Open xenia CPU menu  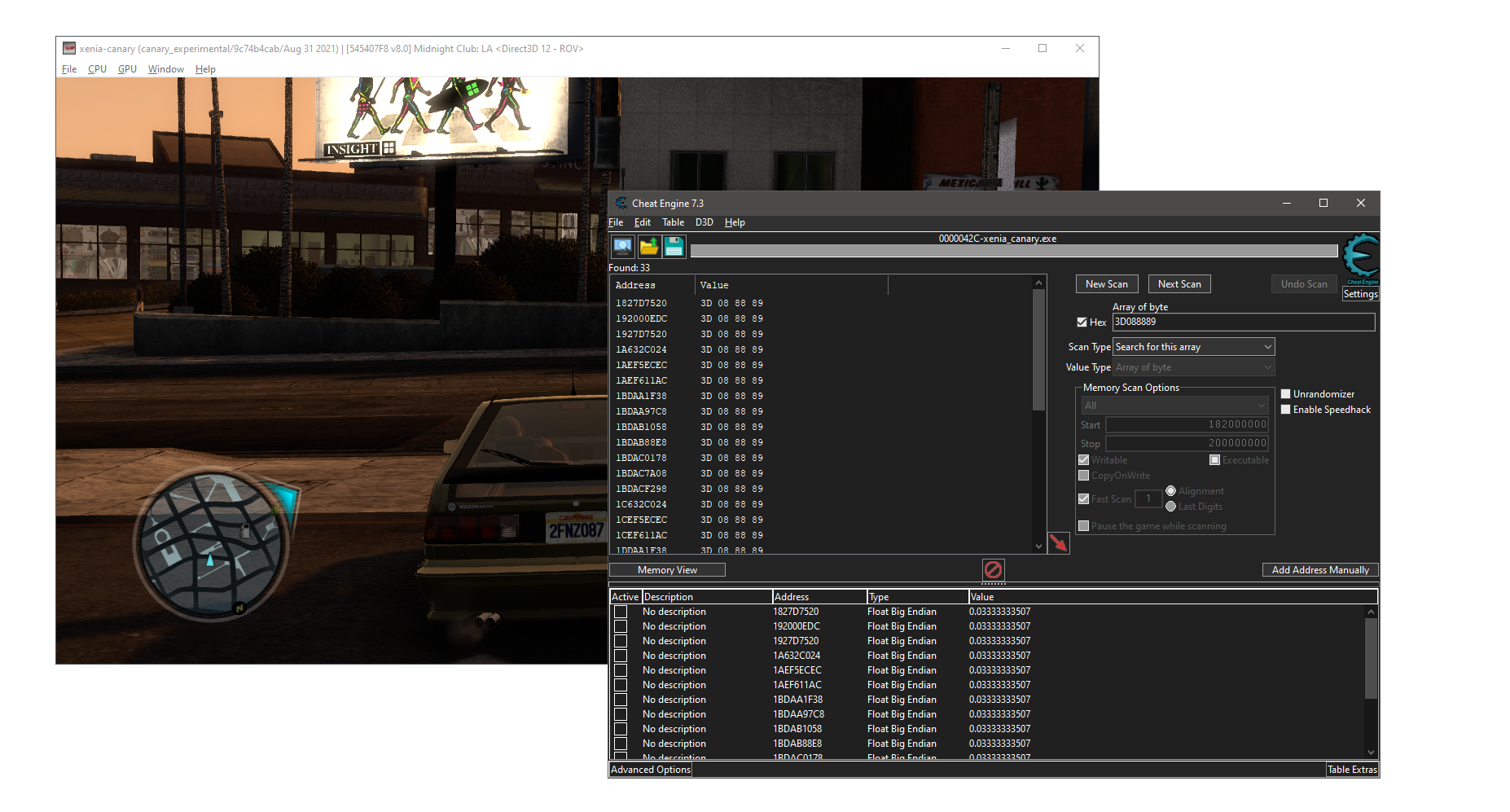coord(97,69)
